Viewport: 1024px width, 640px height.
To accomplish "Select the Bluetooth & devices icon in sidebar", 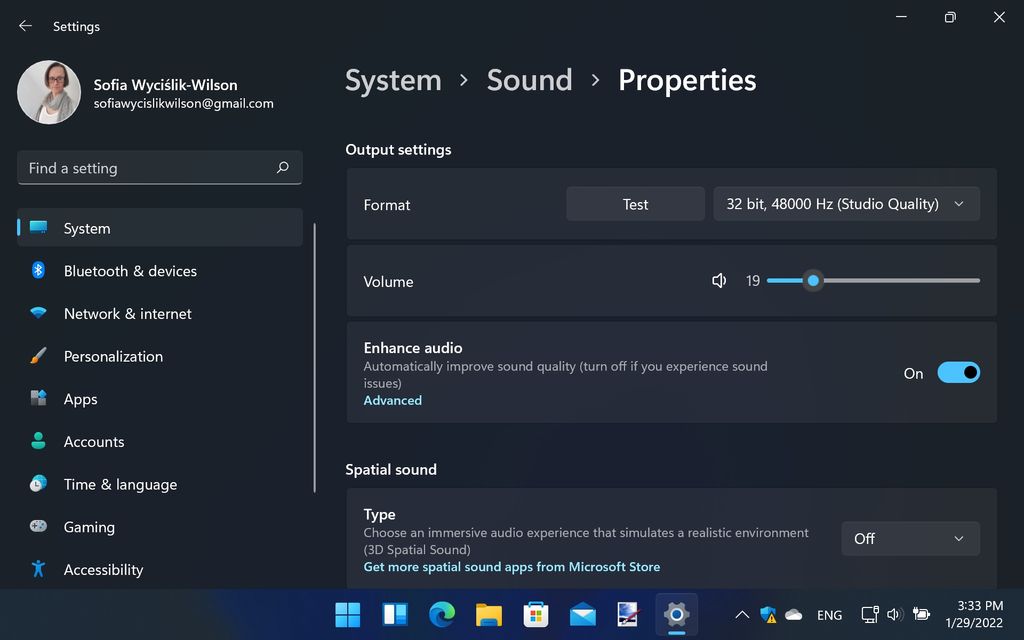I will [x=37, y=271].
